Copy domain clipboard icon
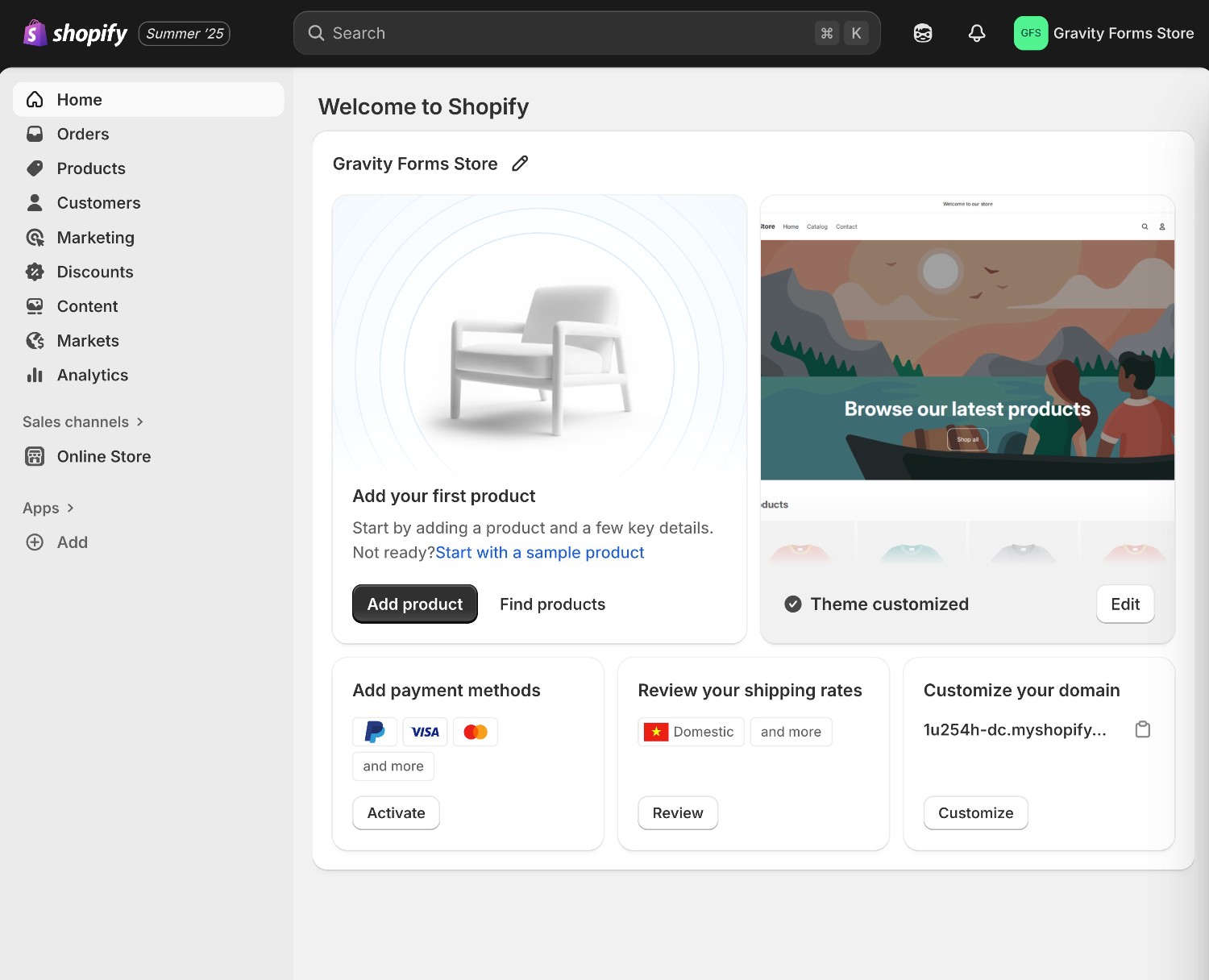 [1143, 729]
